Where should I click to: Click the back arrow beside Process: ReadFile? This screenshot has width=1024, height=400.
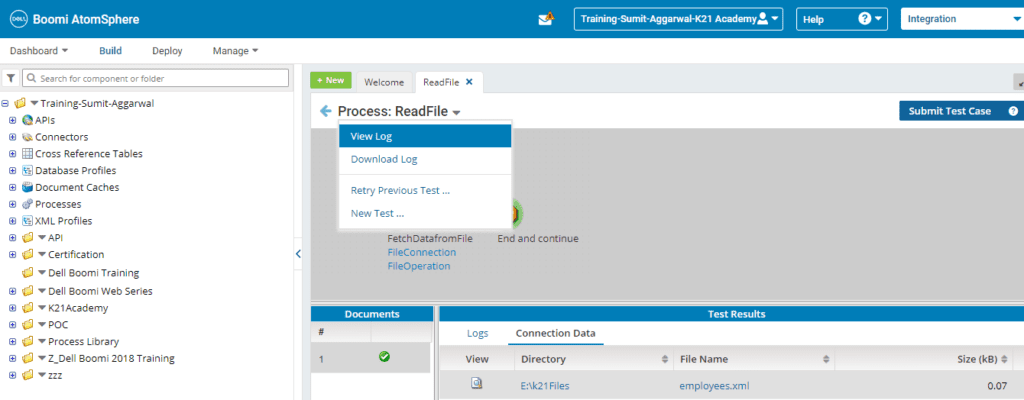pyautogui.click(x=325, y=111)
